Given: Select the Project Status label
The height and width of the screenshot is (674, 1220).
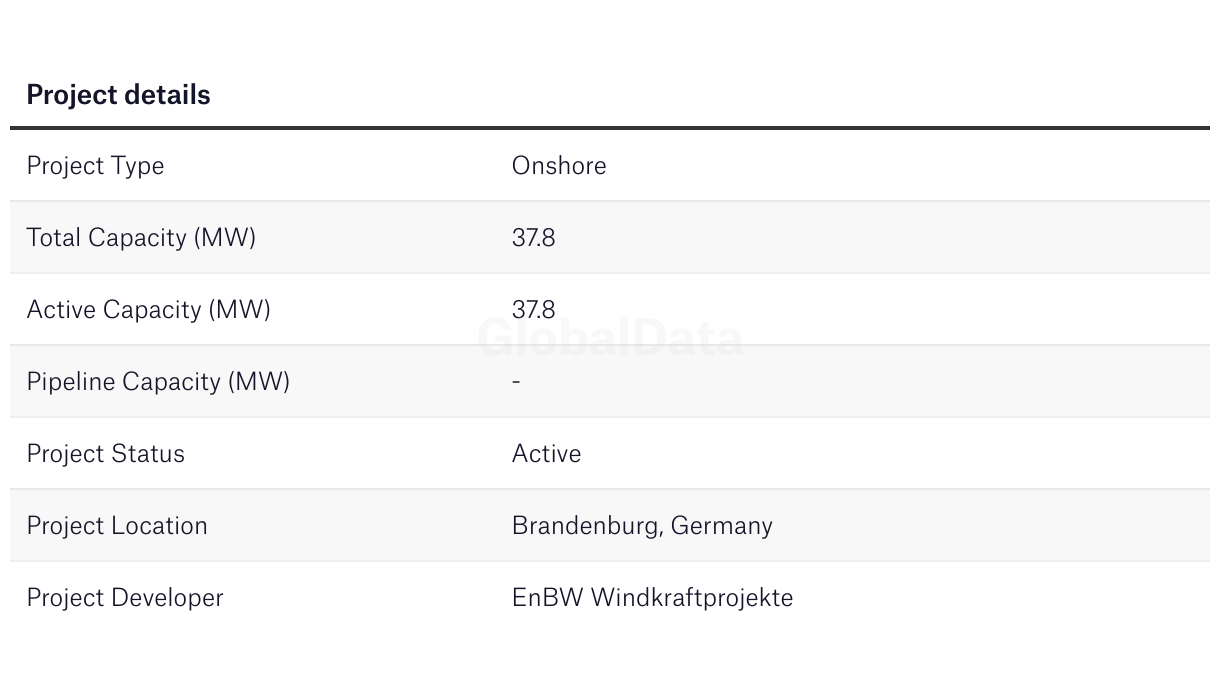Looking at the screenshot, I should click(105, 454).
